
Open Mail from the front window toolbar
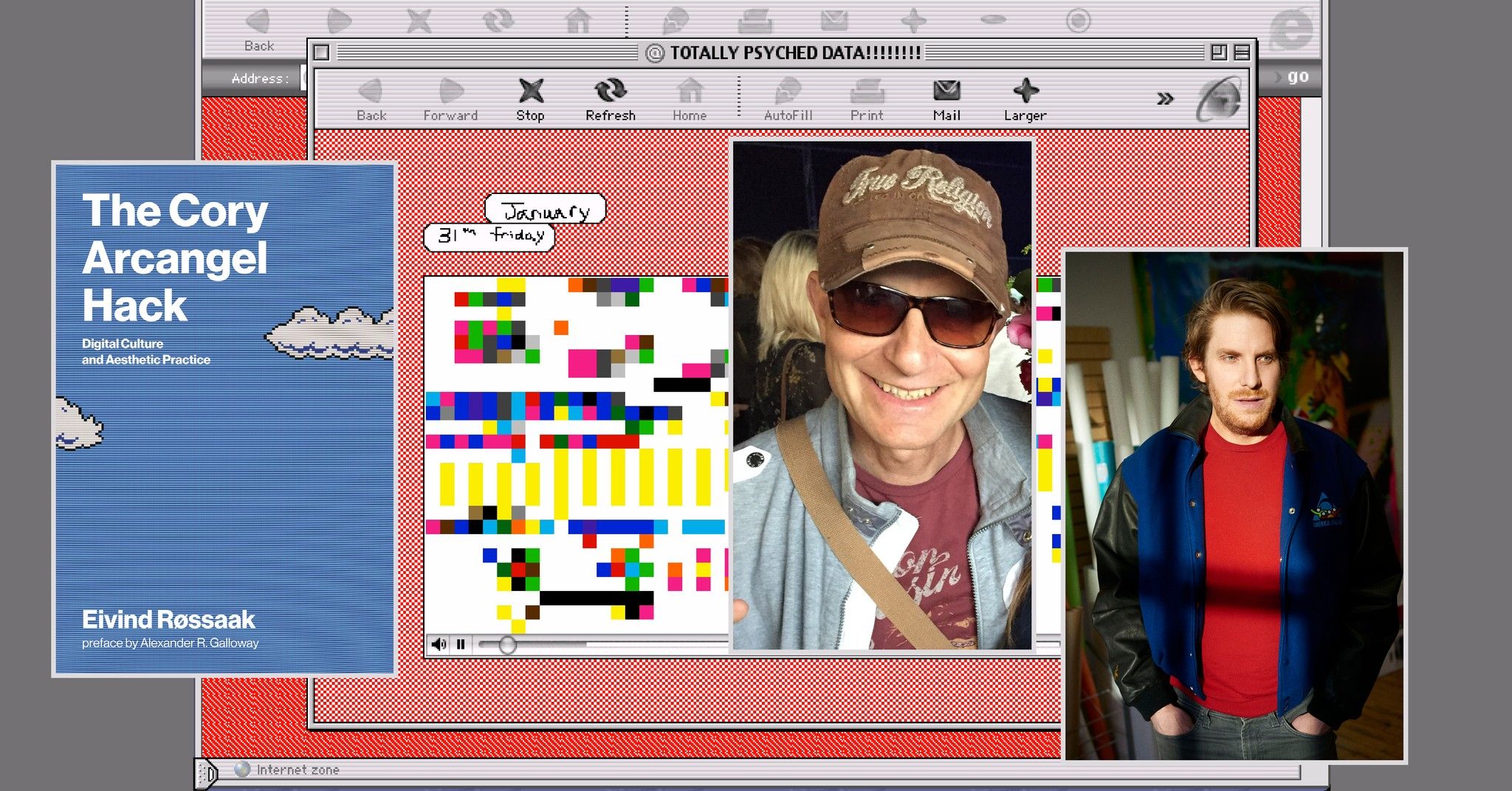(946, 100)
